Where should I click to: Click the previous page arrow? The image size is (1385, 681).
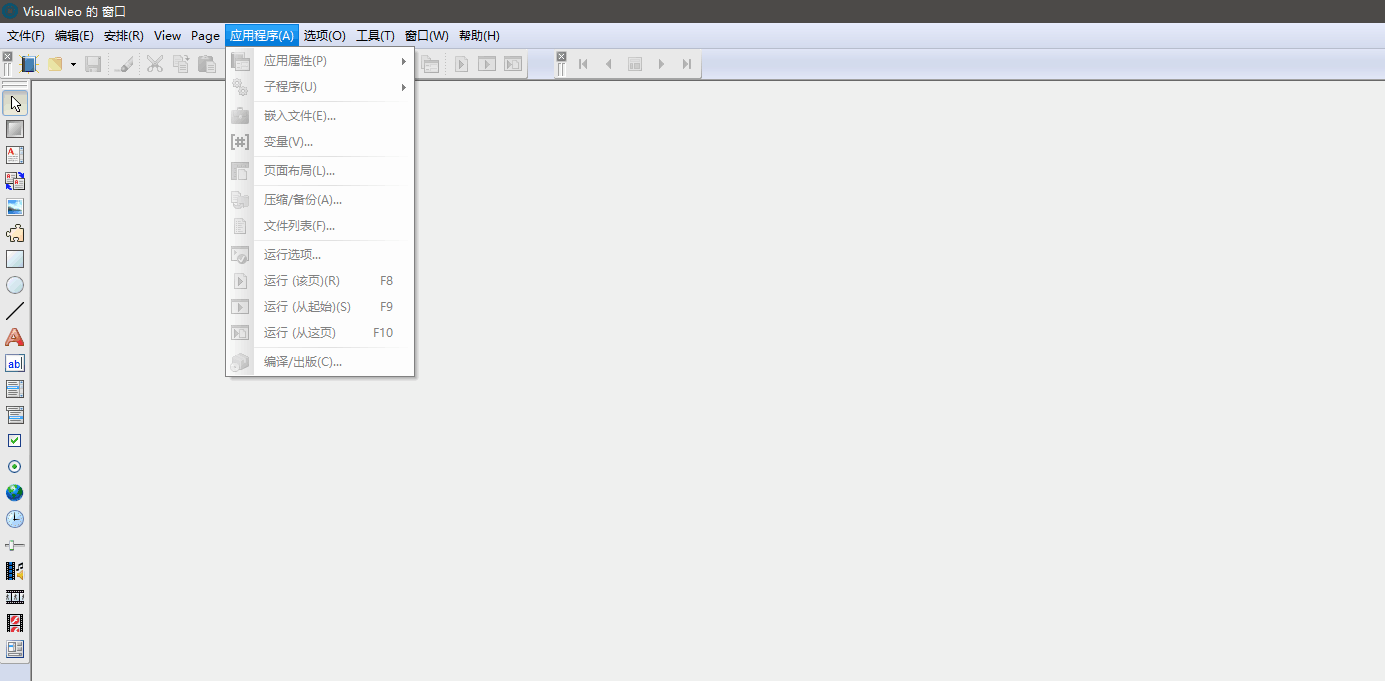point(609,64)
